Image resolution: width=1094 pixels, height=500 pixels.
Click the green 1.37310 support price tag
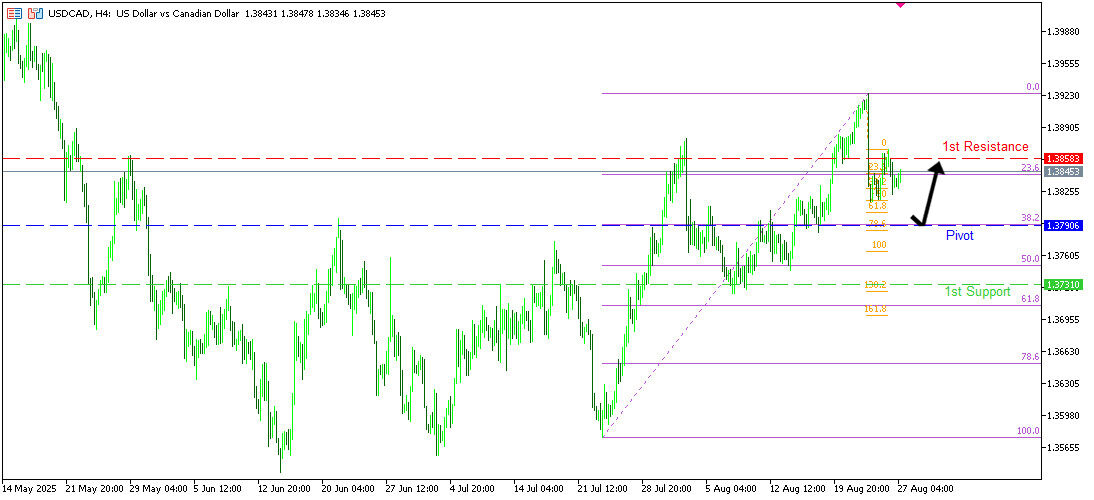pos(1061,285)
